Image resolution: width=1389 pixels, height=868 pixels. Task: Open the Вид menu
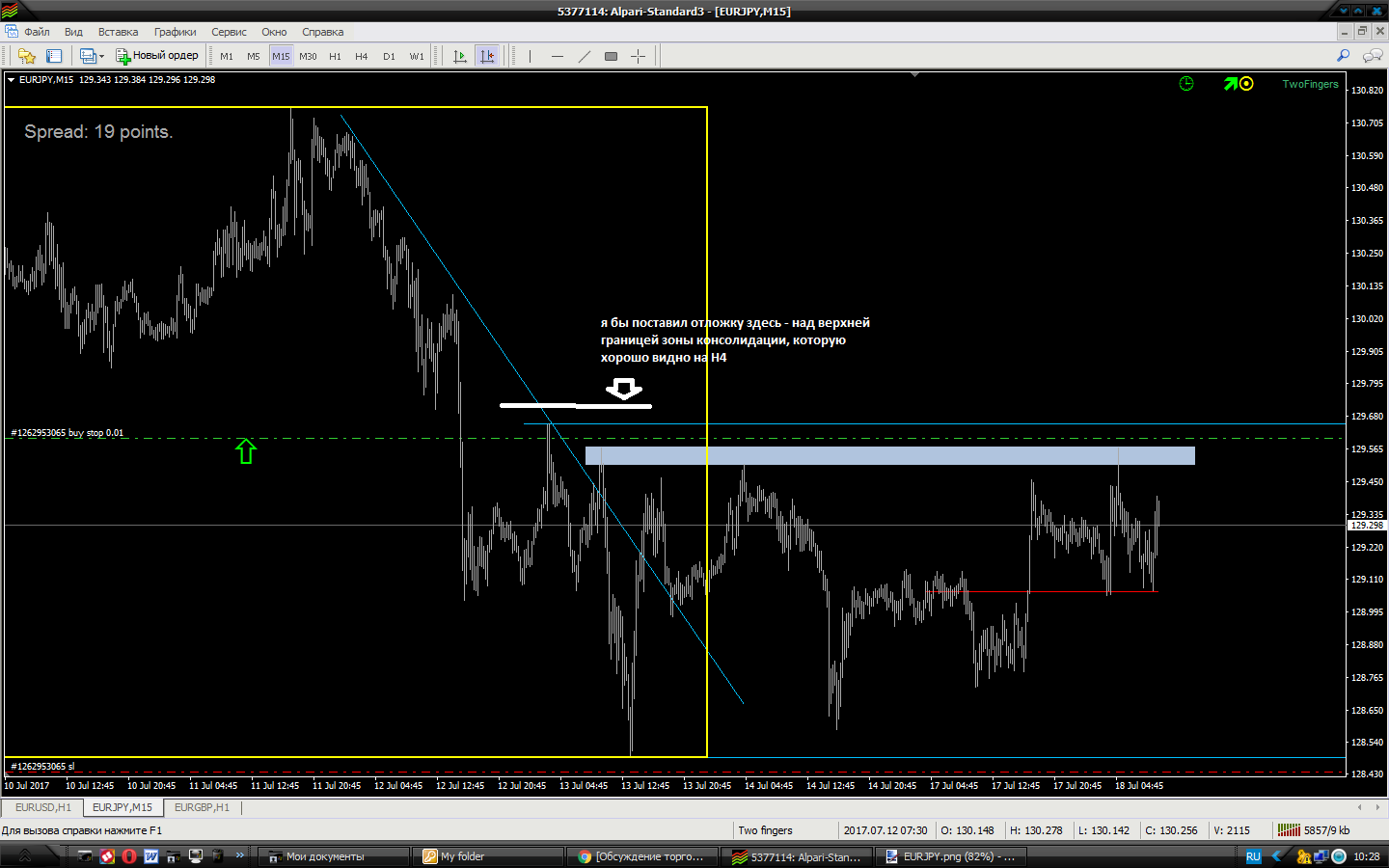(x=73, y=32)
